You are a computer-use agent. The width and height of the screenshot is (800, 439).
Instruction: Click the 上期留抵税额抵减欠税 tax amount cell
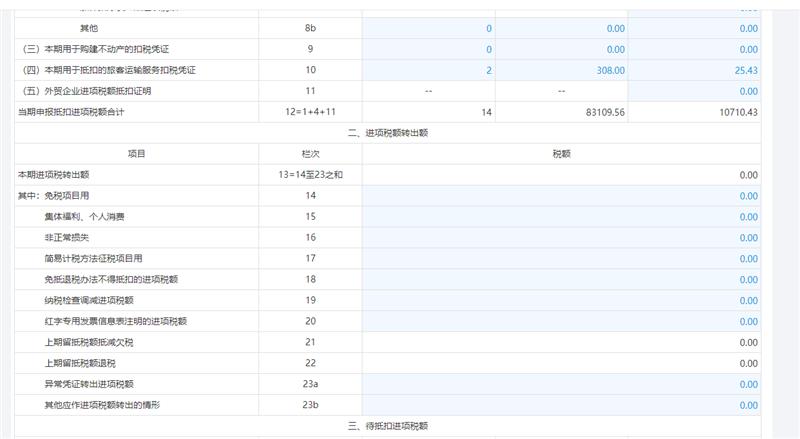[x=560, y=343]
